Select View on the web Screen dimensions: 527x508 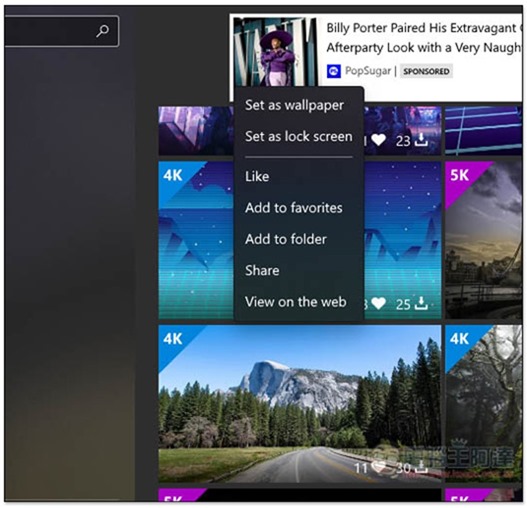tap(295, 302)
